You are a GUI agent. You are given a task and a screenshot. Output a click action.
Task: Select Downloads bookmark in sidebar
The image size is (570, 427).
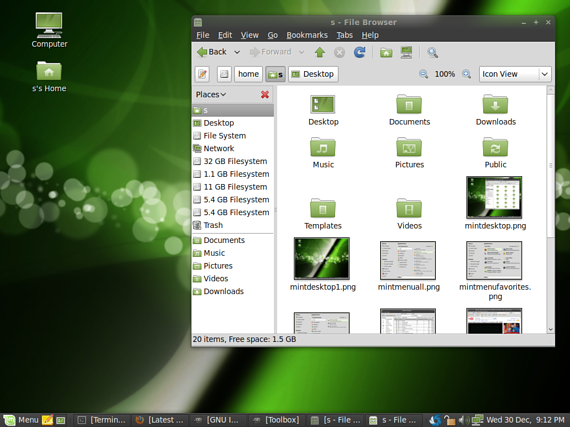(233, 291)
